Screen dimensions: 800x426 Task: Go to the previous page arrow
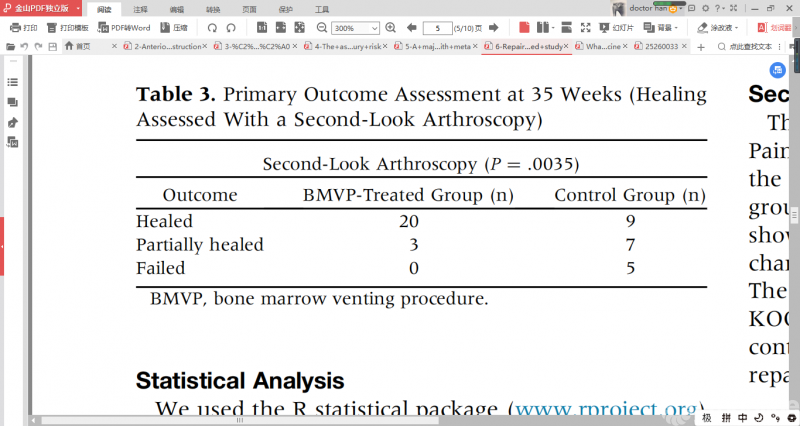click(x=411, y=27)
